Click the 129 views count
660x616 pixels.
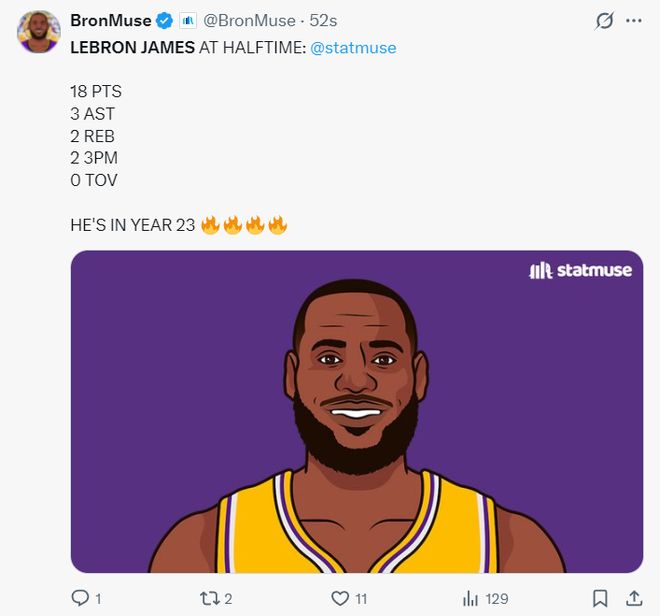tap(497, 598)
